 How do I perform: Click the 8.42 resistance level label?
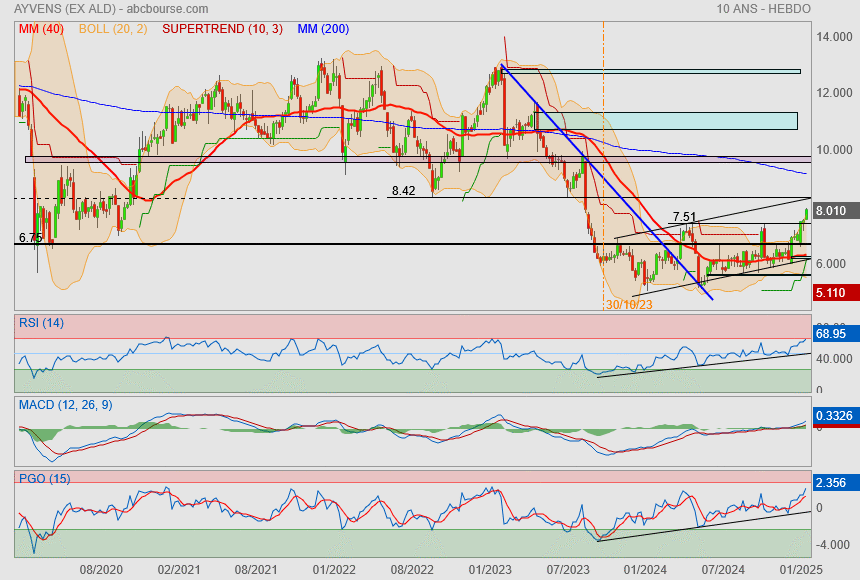[403, 190]
